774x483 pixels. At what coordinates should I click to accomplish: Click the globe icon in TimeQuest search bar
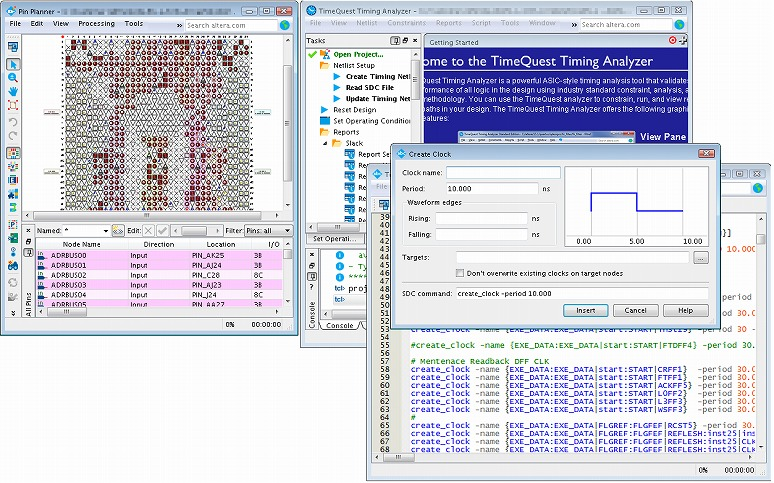click(680, 24)
